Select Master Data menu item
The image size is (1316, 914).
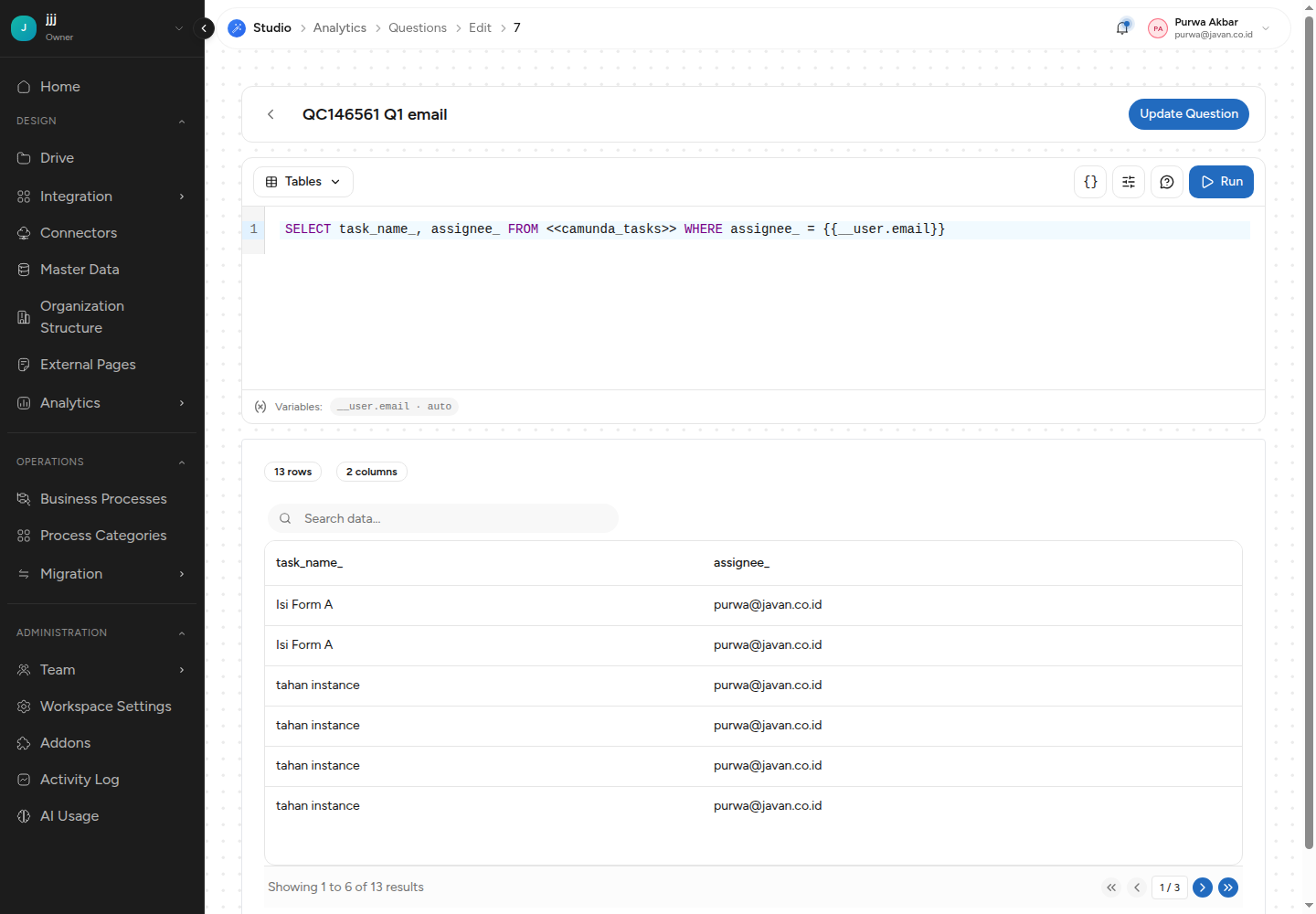point(101,270)
